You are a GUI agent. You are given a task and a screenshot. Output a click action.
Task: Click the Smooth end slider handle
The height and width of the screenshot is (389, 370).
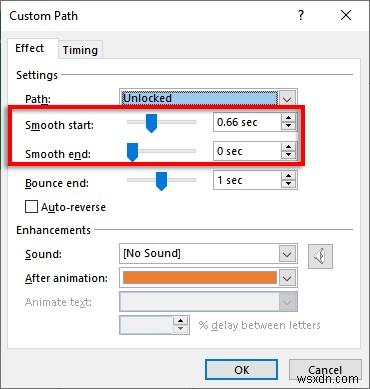pyautogui.click(x=132, y=152)
